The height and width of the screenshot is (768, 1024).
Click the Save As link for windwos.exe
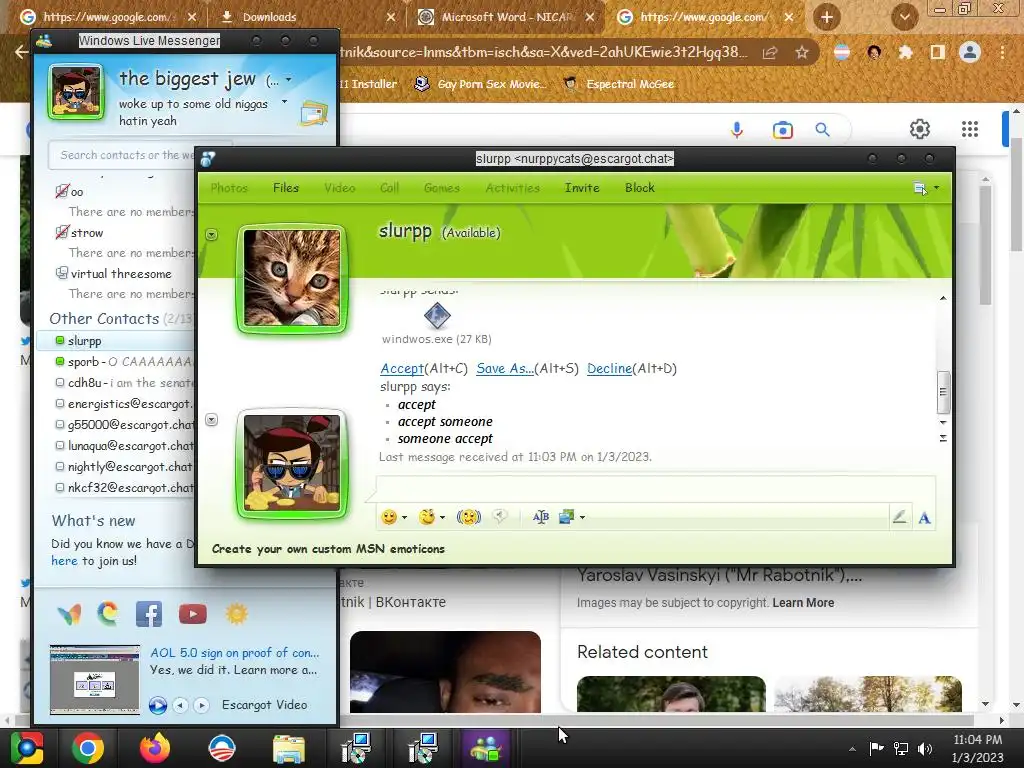coord(505,368)
